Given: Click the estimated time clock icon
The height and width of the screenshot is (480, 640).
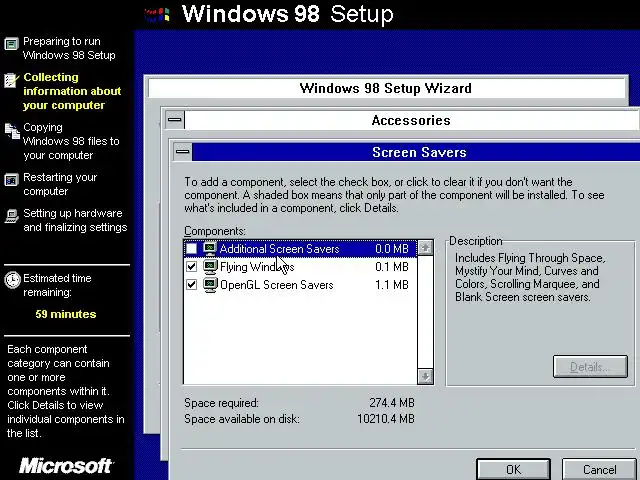Looking at the screenshot, I should (x=12, y=280).
